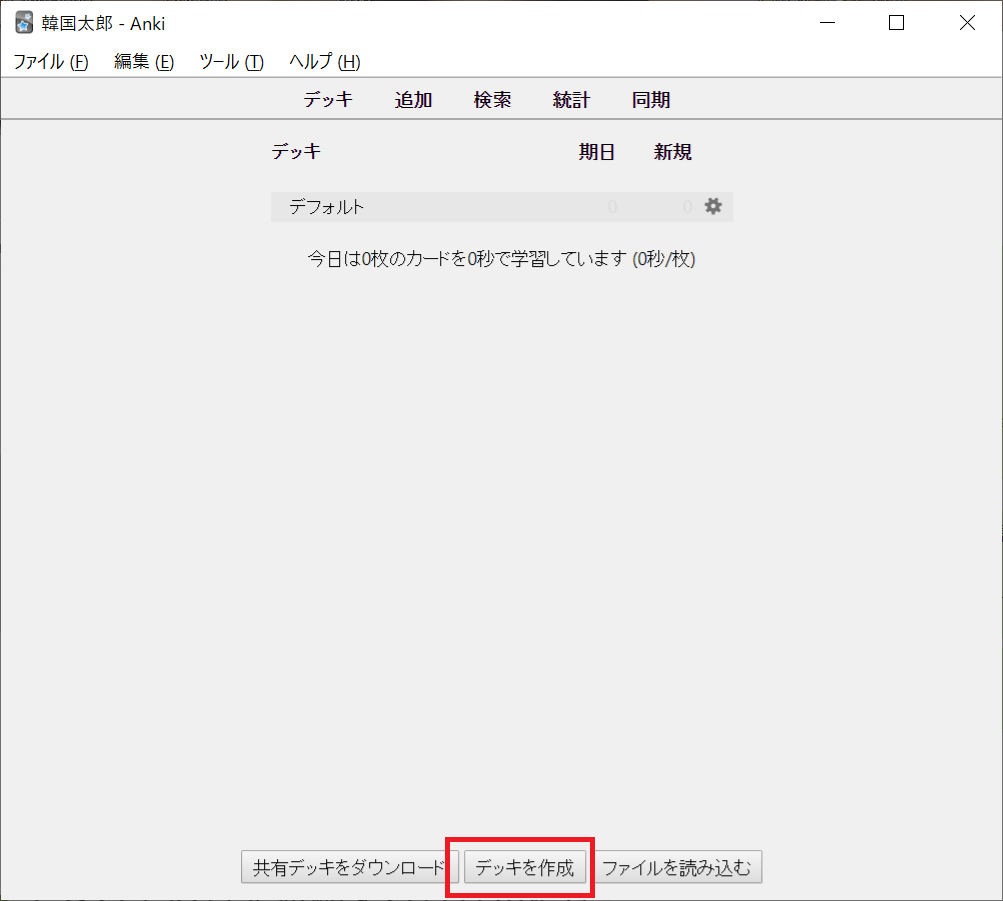The width and height of the screenshot is (1003, 901).
Task: Open 検索 card browser
Action: click(x=493, y=100)
